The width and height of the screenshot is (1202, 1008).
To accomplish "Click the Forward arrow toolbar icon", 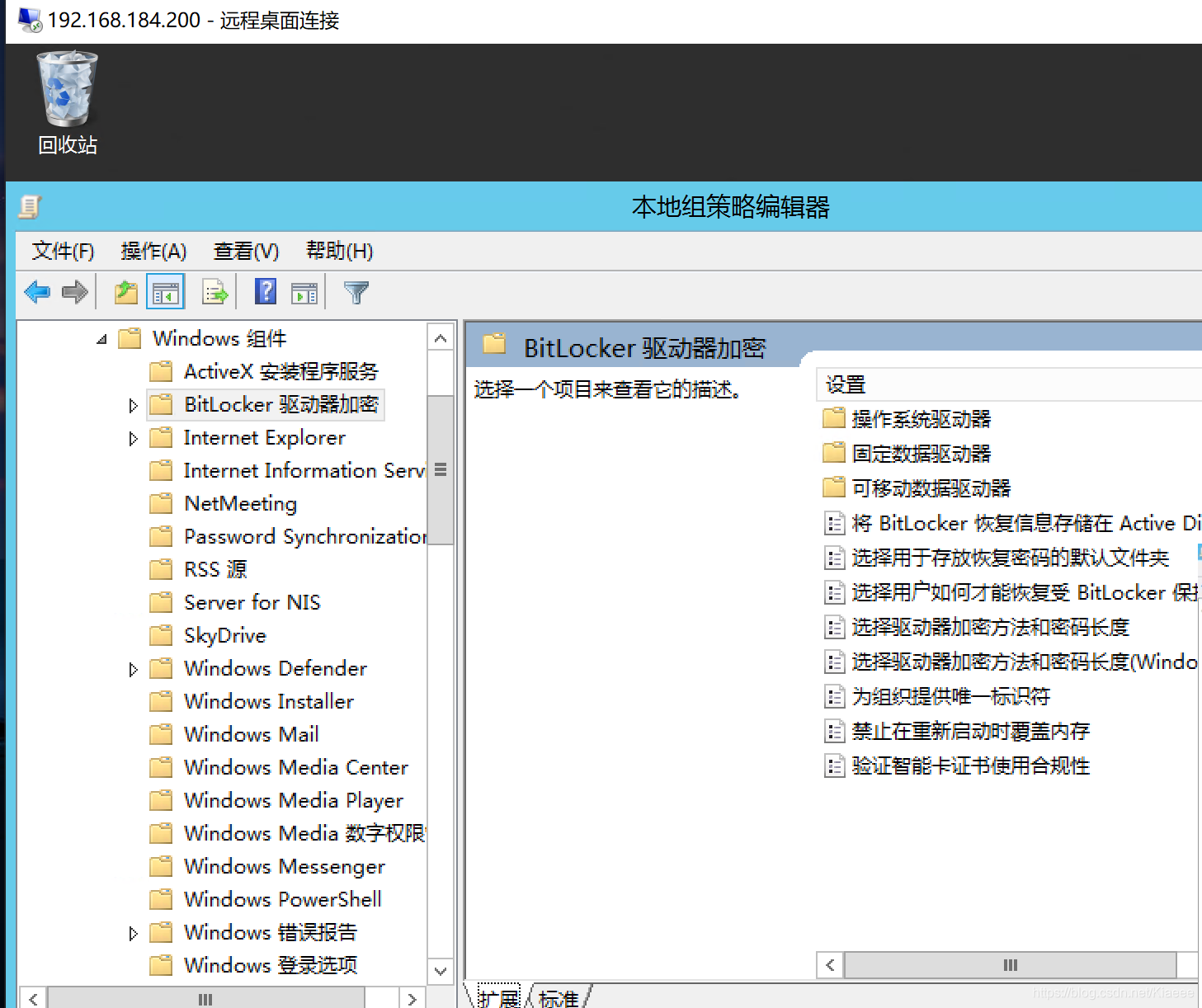I will tap(75, 292).
